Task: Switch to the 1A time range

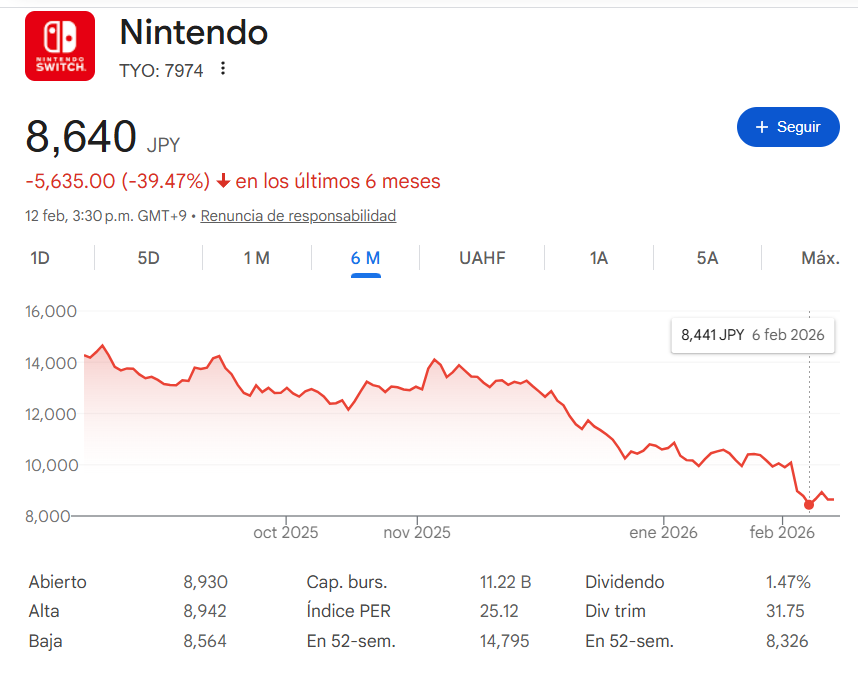Action: 598,258
